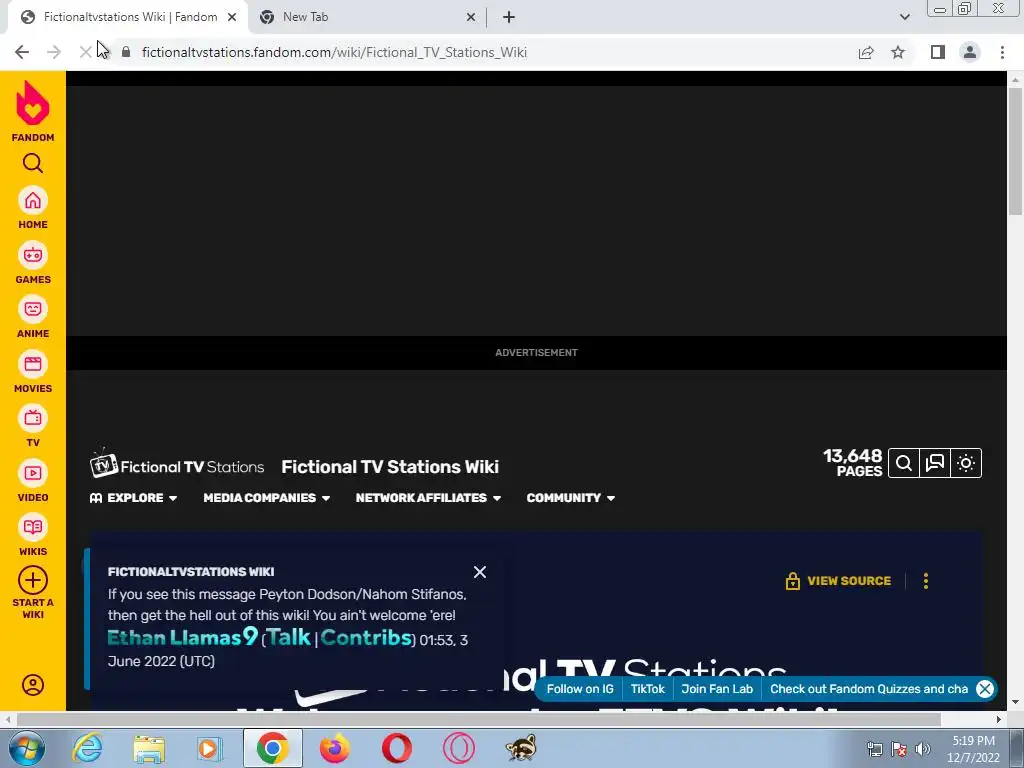The image size is (1024, 768).
Task: Expand the Network Affiliates menu
Action: click(428, 498)
